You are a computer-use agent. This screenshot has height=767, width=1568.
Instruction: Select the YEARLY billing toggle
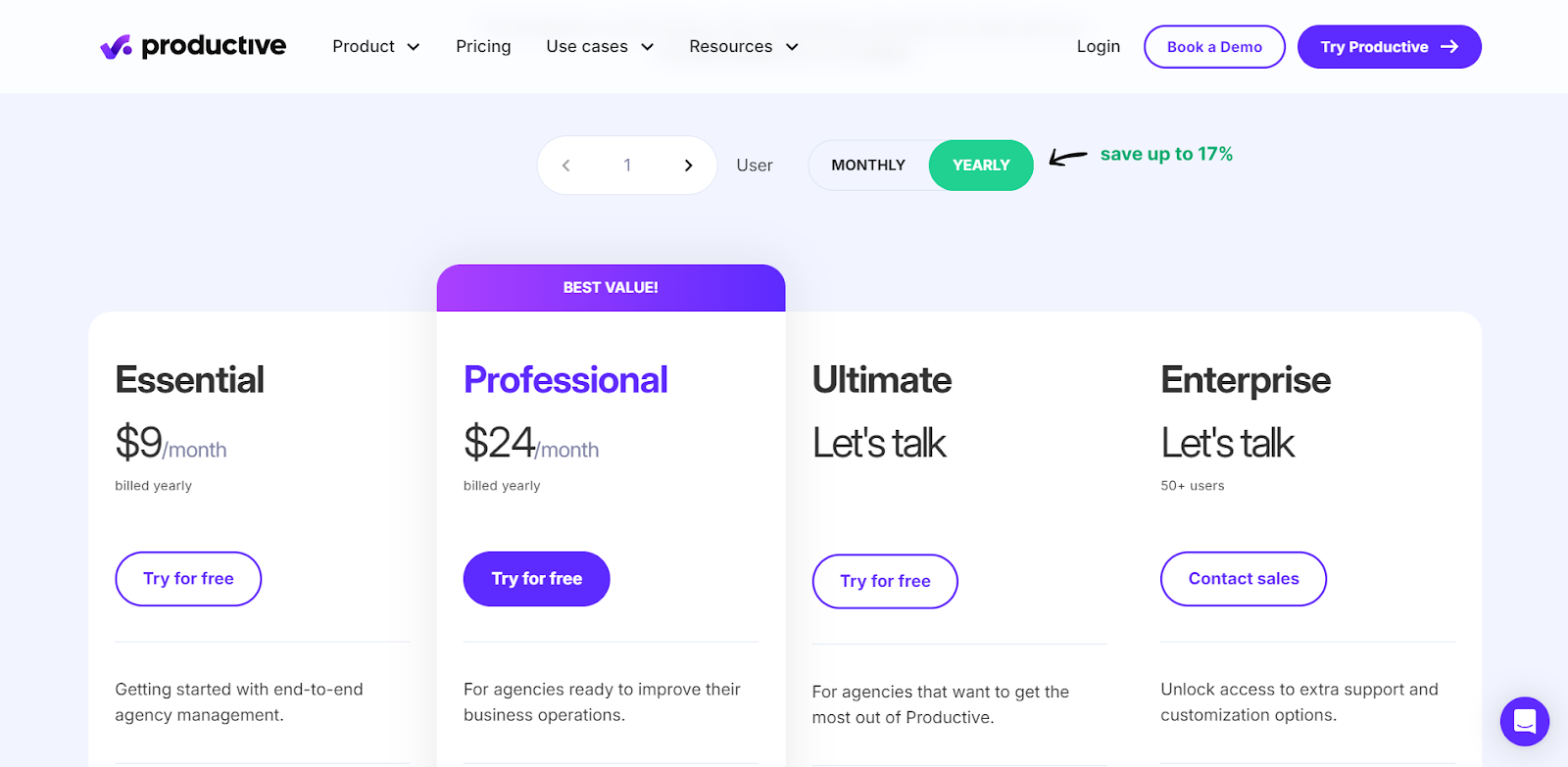(980, 165)
